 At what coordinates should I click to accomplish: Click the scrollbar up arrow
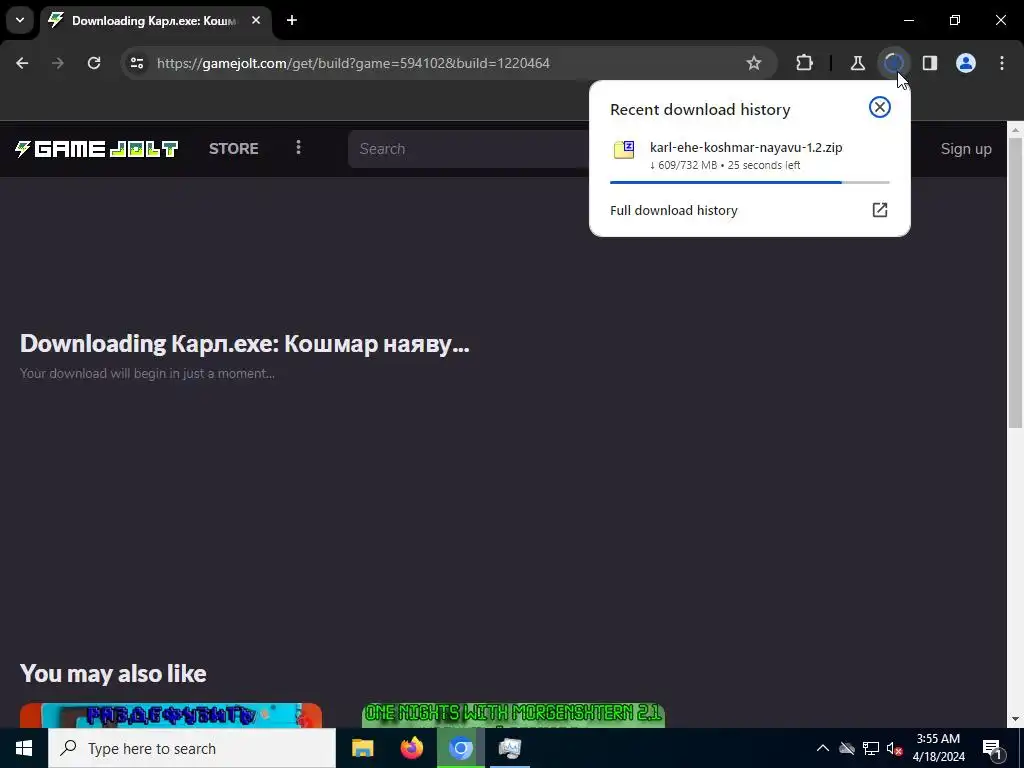1016,130
